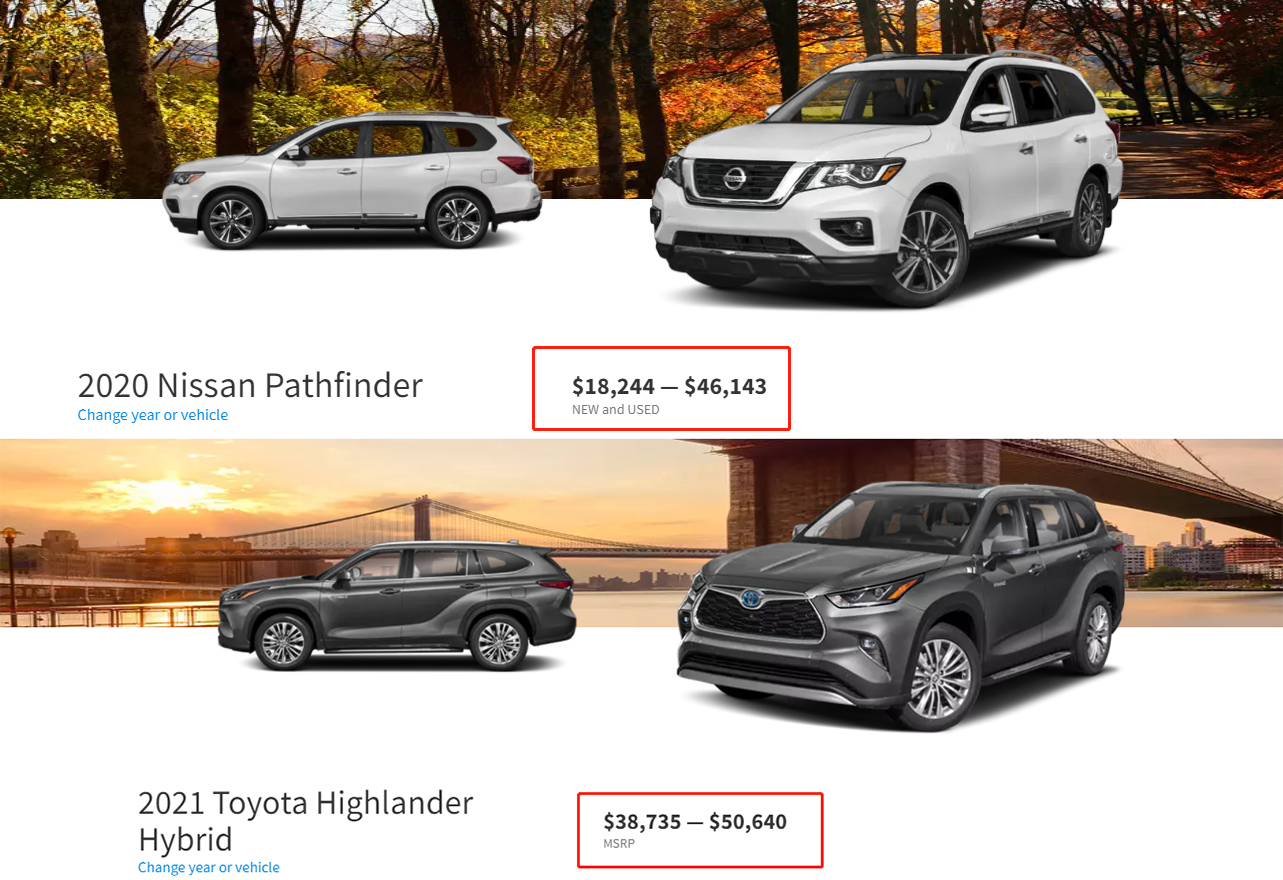
Task: Open the Nissan Pathfinder side-view photo
Action: [x=352, y=181]
